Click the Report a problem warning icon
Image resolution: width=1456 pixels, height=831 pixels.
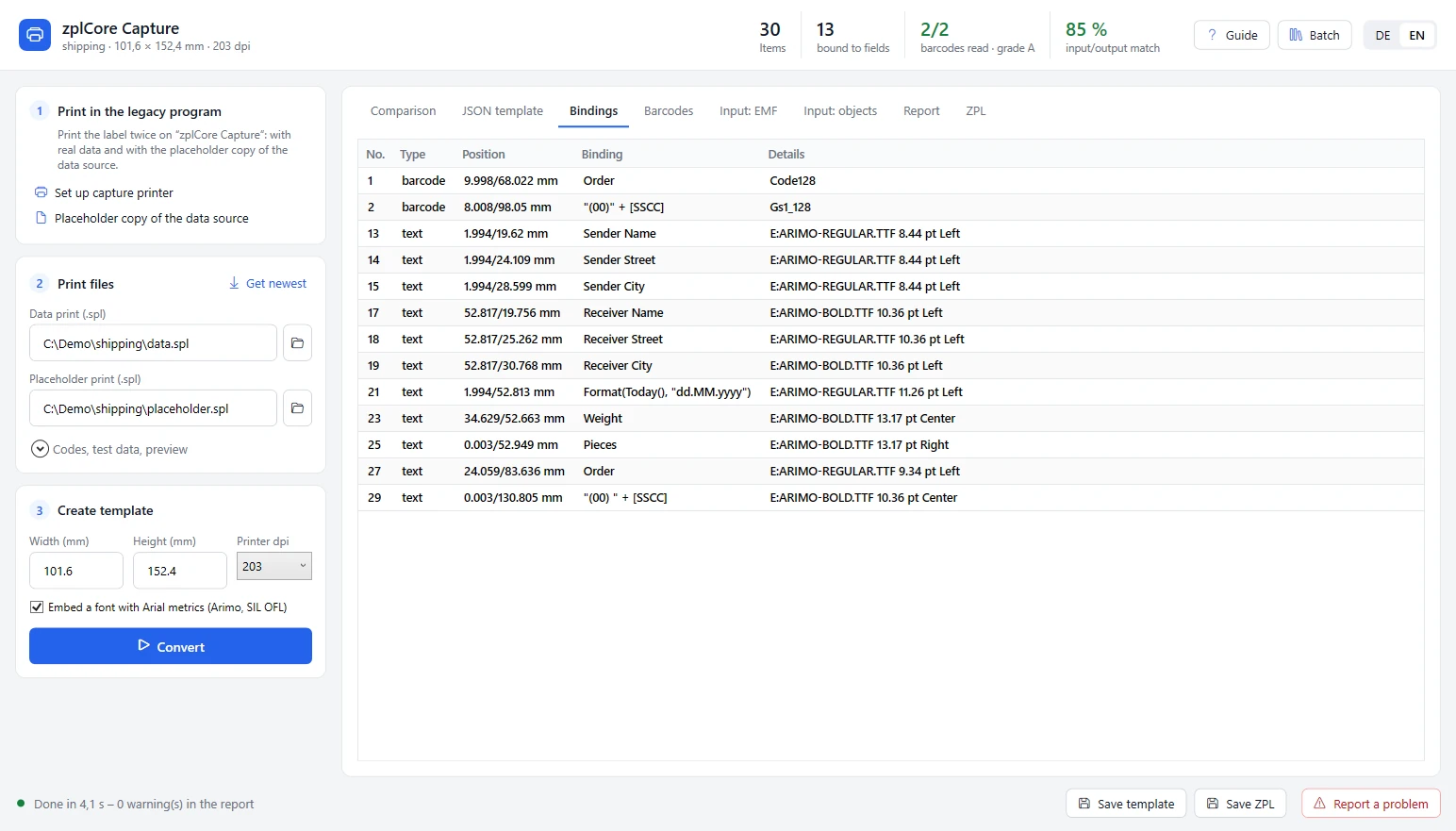pos(1320,804)
